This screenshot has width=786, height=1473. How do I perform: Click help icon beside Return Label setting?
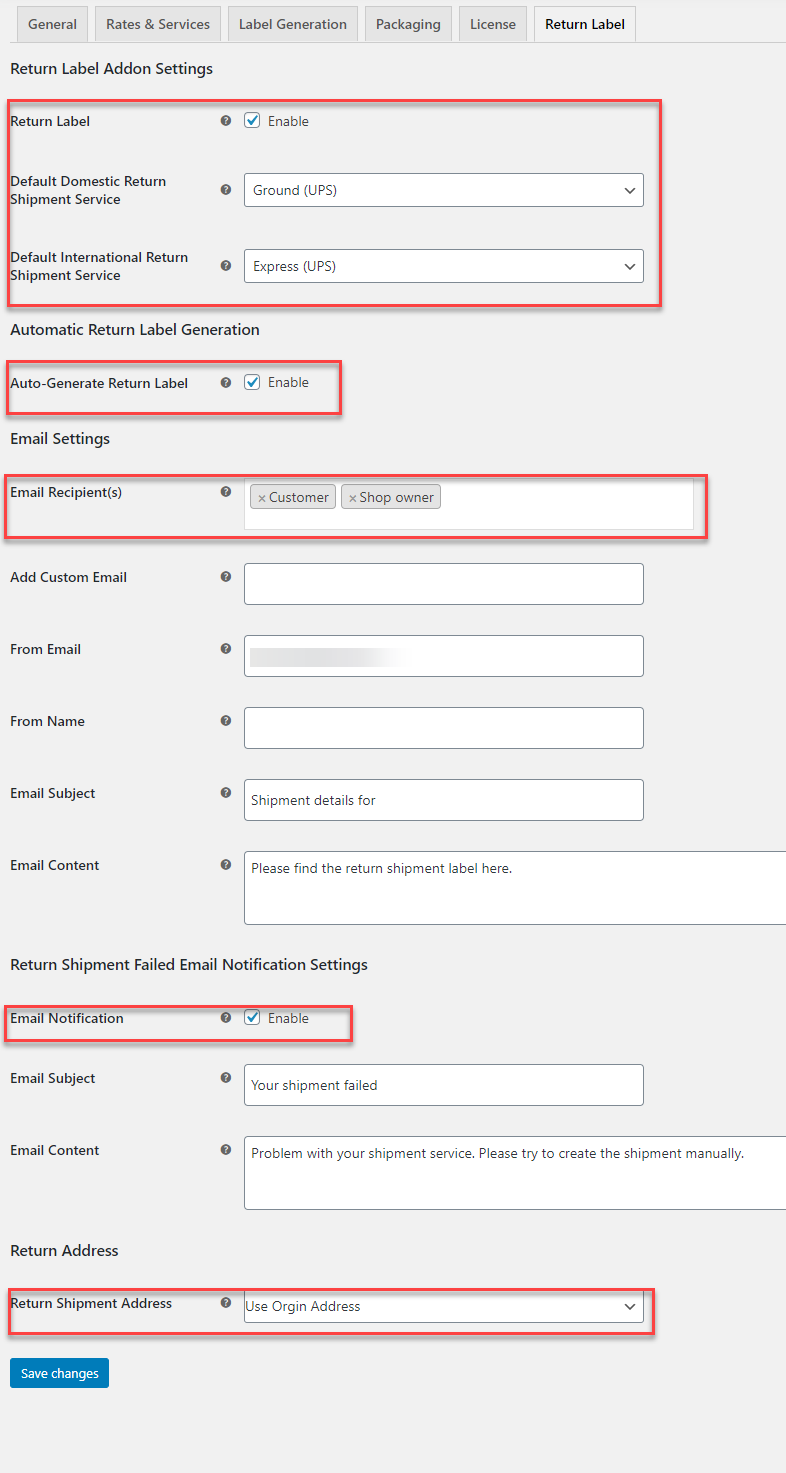click(226, 121)
